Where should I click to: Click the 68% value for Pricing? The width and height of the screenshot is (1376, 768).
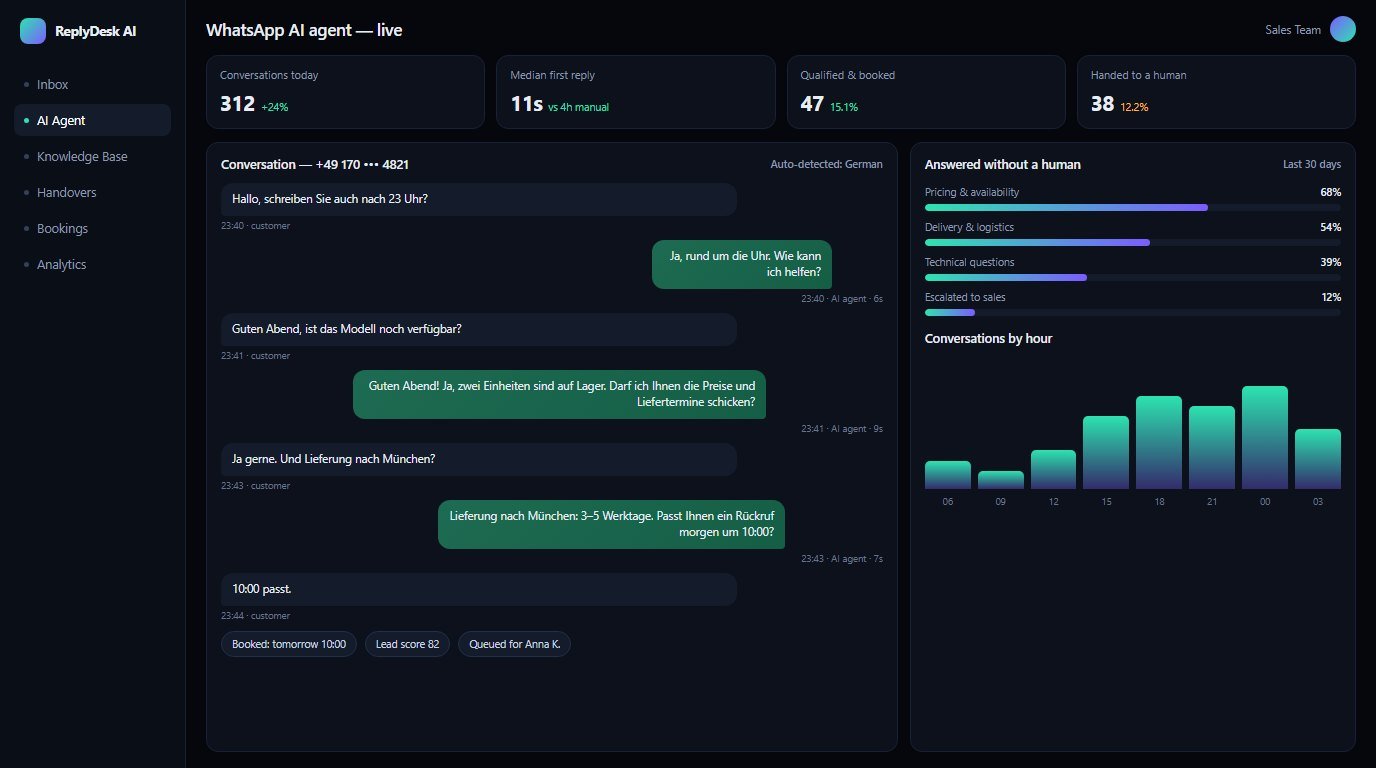(1331, 192)
